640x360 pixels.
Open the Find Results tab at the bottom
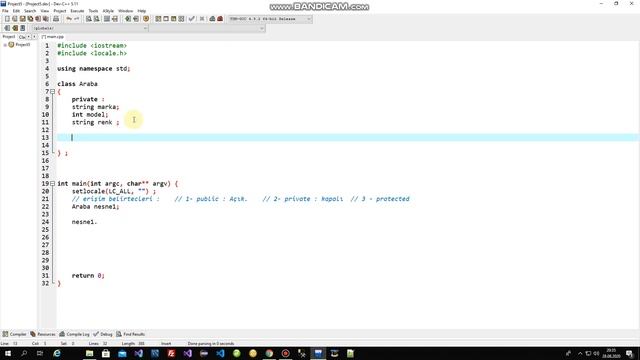pyautogui.click(x=131, y=334)
